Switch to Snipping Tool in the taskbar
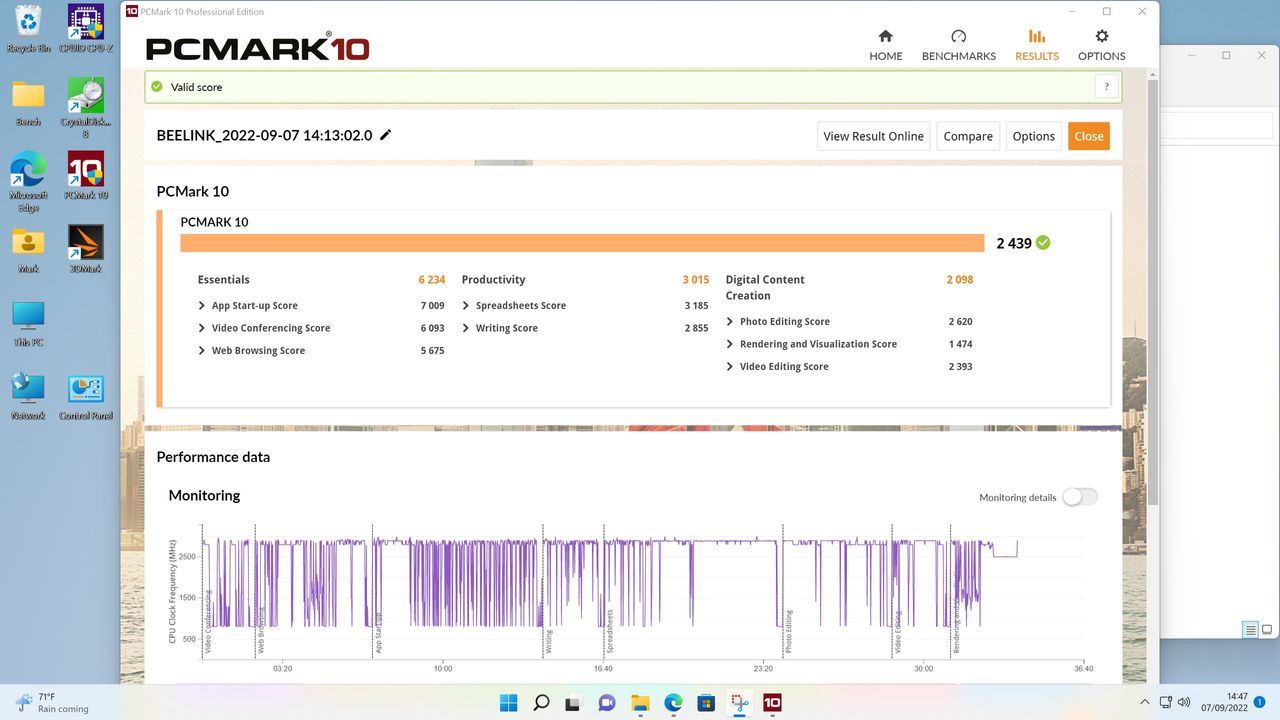This screenshot has width=1280, height=720. [x=739, y=702]
